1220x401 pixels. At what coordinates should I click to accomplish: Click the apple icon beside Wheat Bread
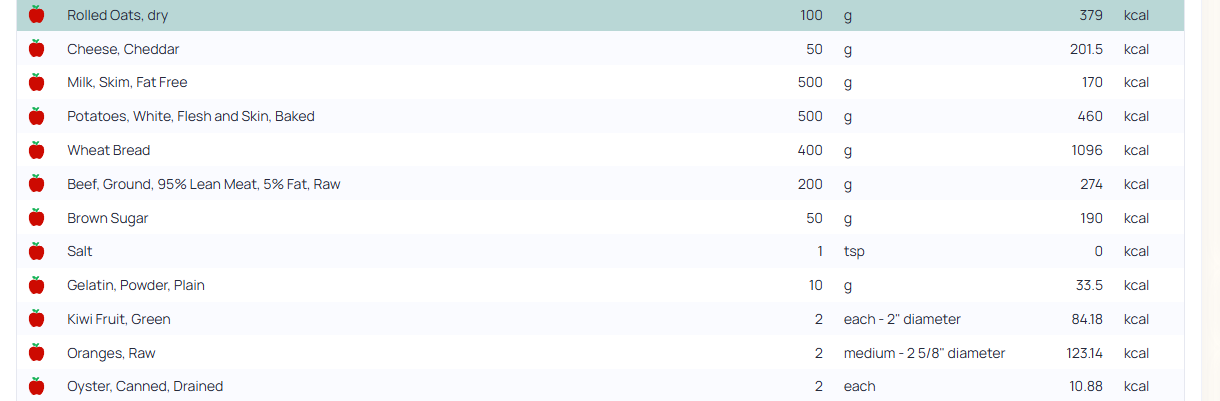[37, 150]
